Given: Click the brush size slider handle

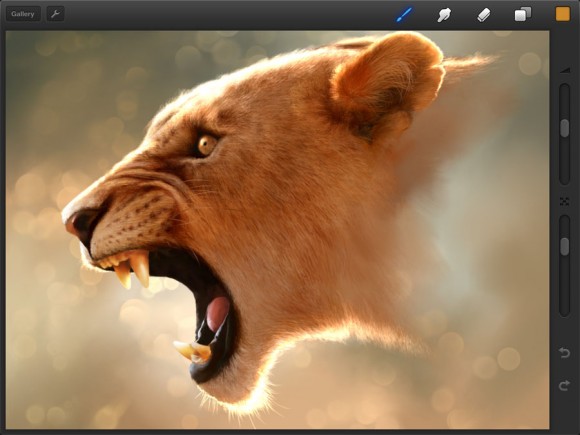Looking at the screenshot, I should pyautogui.click(x=564, y=128).
